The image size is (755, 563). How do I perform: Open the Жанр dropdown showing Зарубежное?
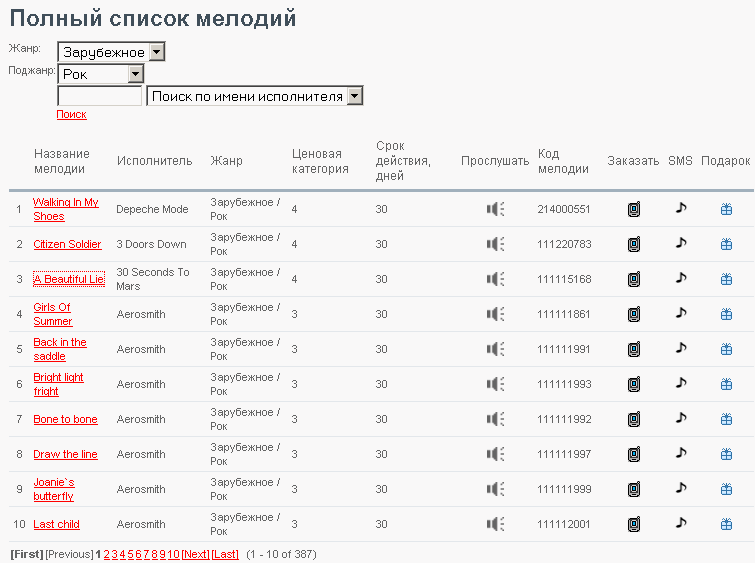click(x=111, y=52)
